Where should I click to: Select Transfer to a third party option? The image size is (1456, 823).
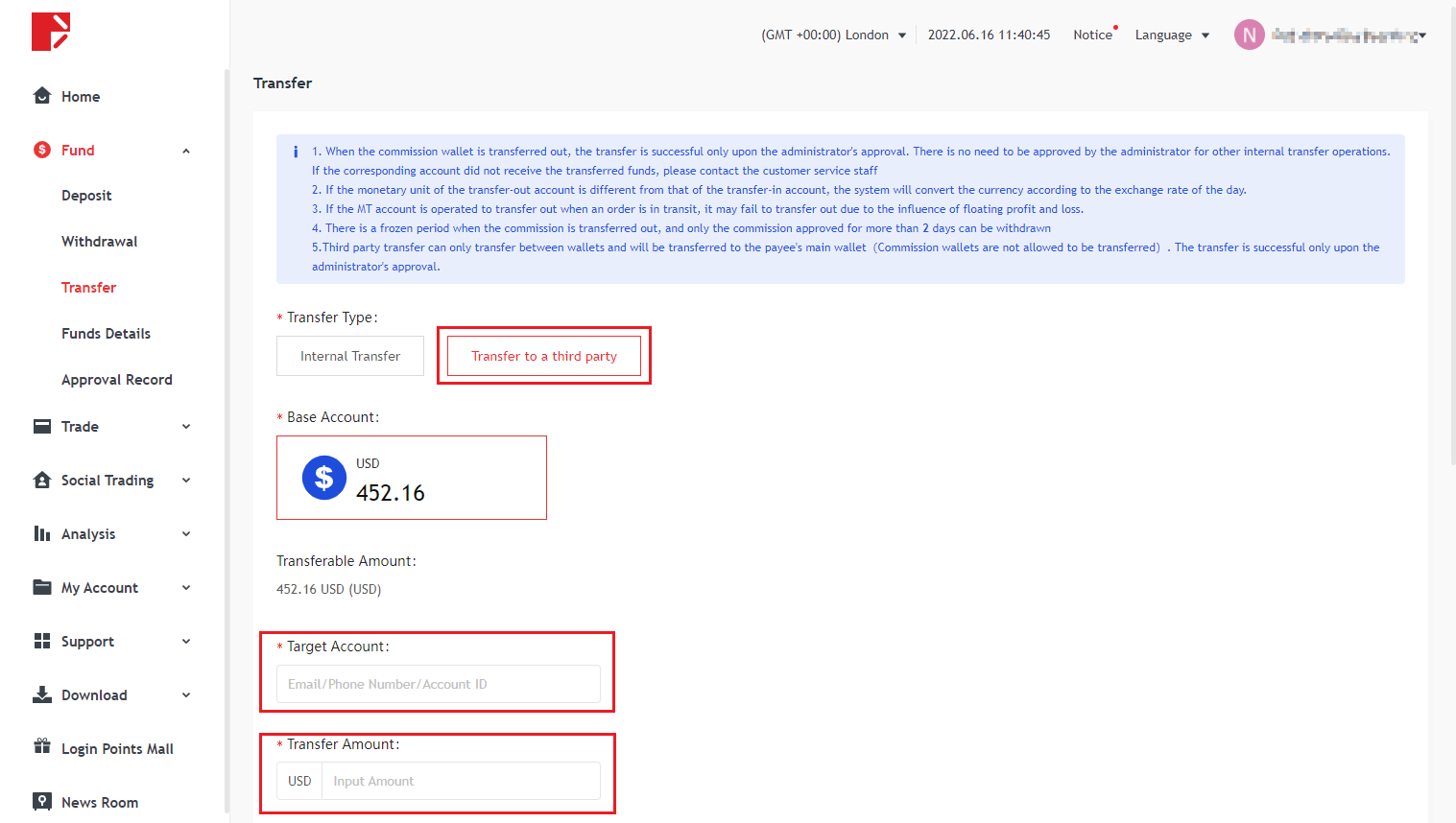coord(544,356)
